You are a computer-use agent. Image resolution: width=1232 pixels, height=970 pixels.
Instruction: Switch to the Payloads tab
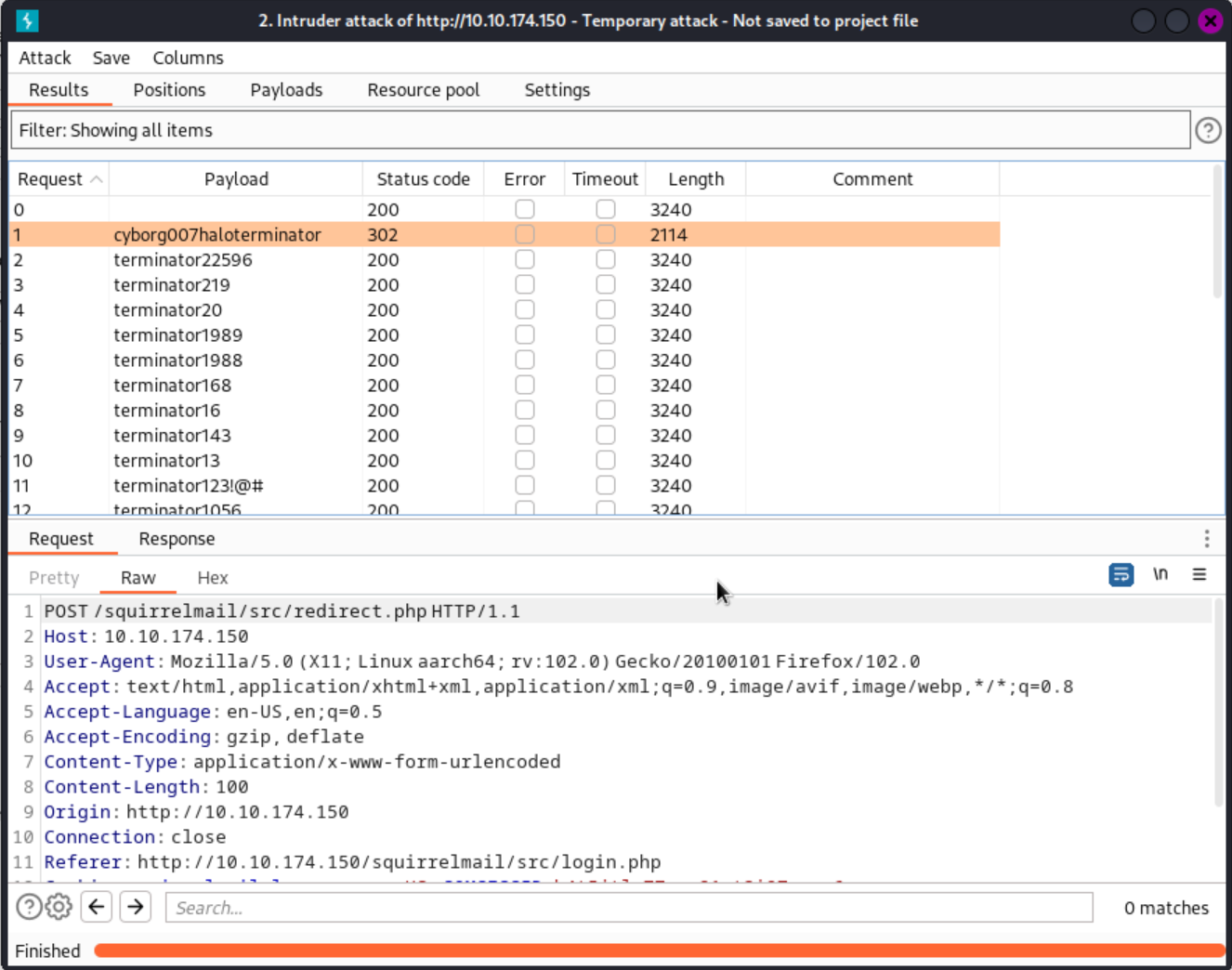[x=286, y=90]
